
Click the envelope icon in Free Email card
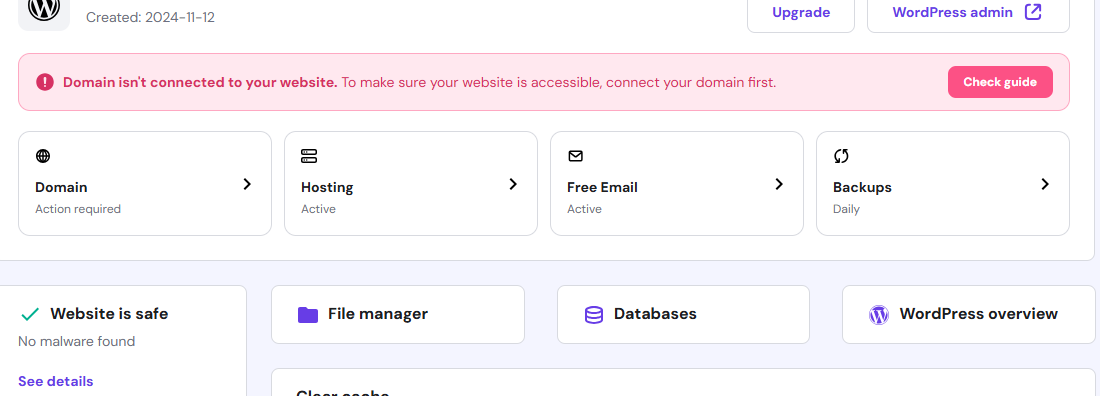point(575,156)
